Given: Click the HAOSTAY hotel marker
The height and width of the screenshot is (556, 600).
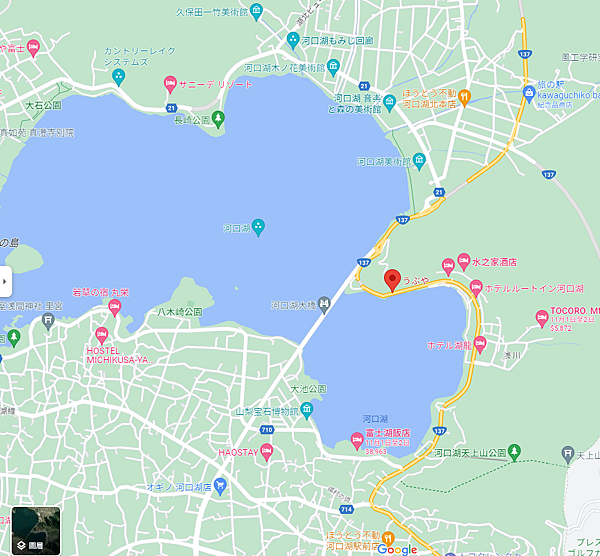Looking at the screenshot, I should pyautogui.click(x=266, y=452).
